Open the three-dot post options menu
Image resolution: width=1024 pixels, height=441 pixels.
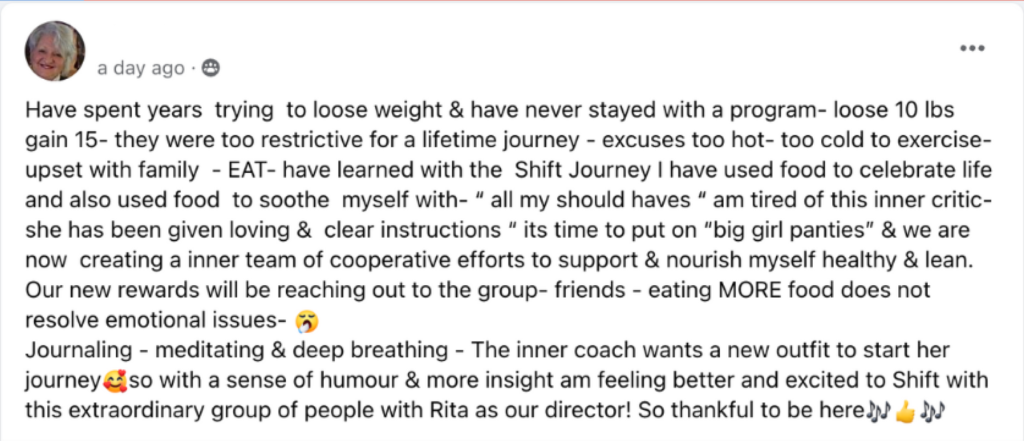(x=971, y=48)
